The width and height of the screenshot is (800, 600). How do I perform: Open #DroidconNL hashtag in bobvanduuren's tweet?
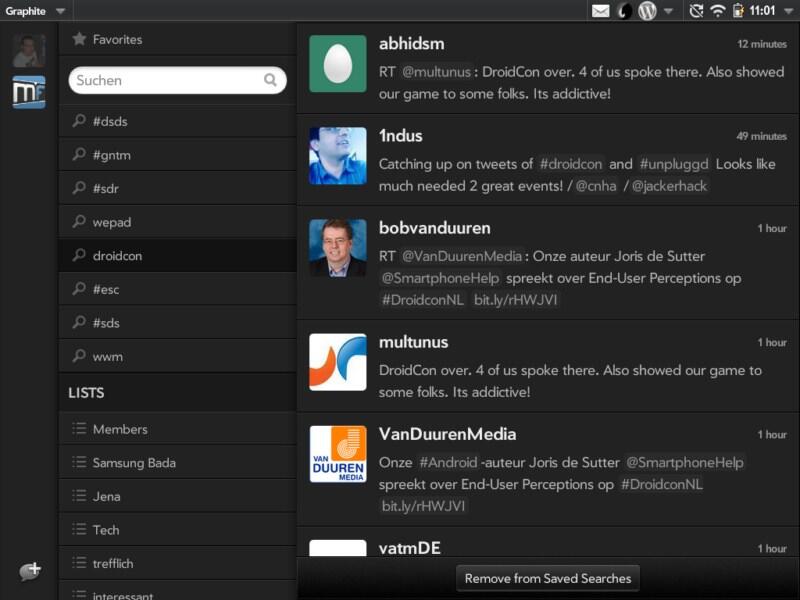[x=423, y=300]
